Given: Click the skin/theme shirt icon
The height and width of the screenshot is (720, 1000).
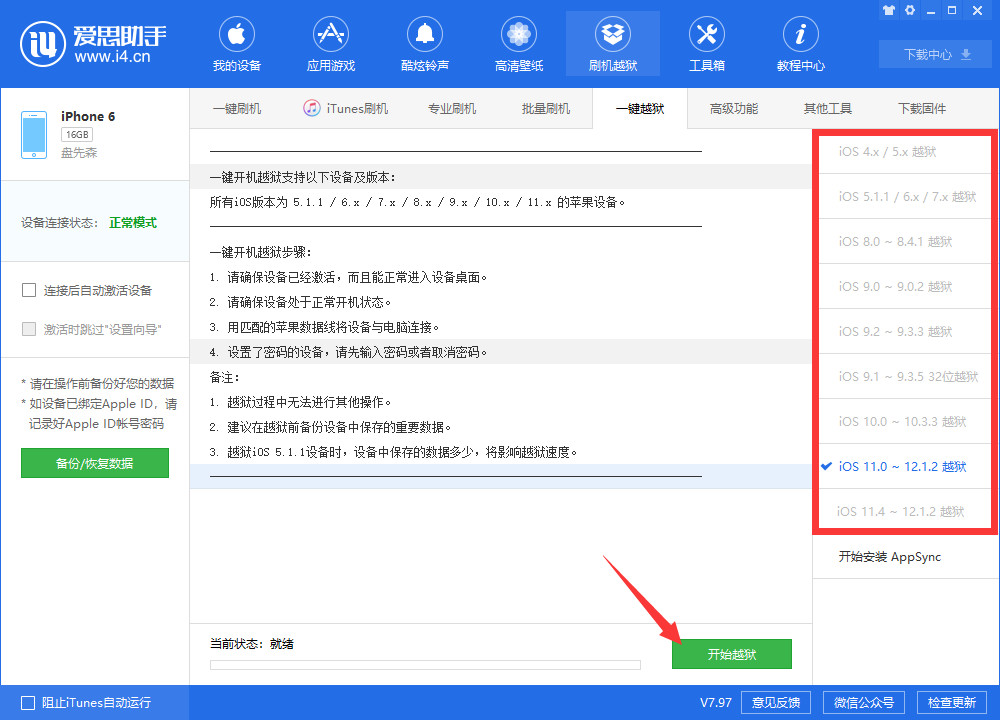Looking at the screenshot, I should tap(889, 10).
